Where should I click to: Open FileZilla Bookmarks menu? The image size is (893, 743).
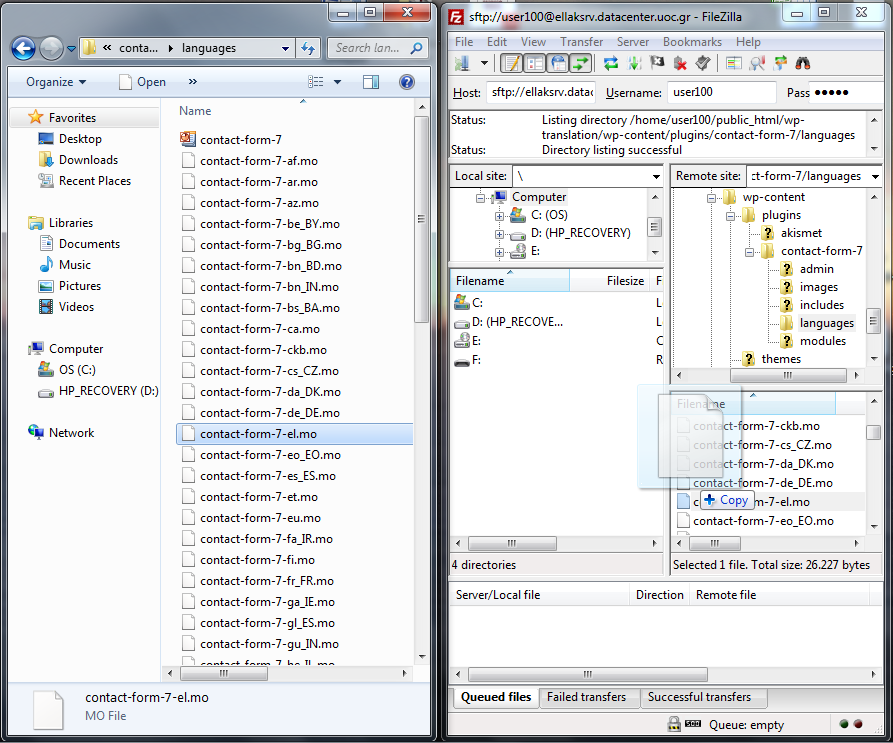click(692, 42)
